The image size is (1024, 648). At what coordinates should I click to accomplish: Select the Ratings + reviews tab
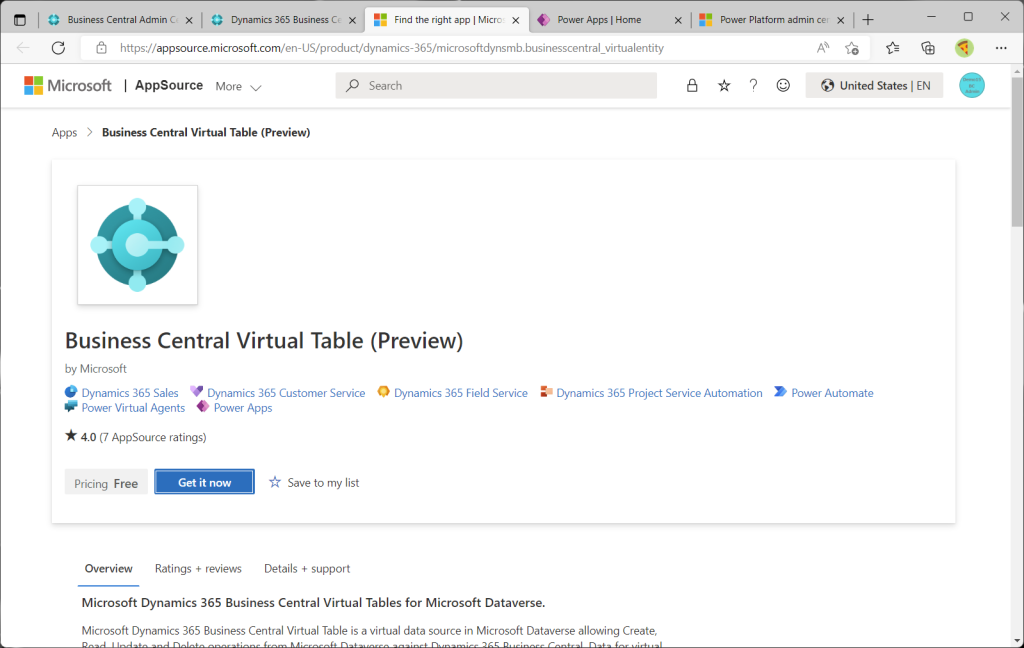pyautogui.click(x=198, y=568)
